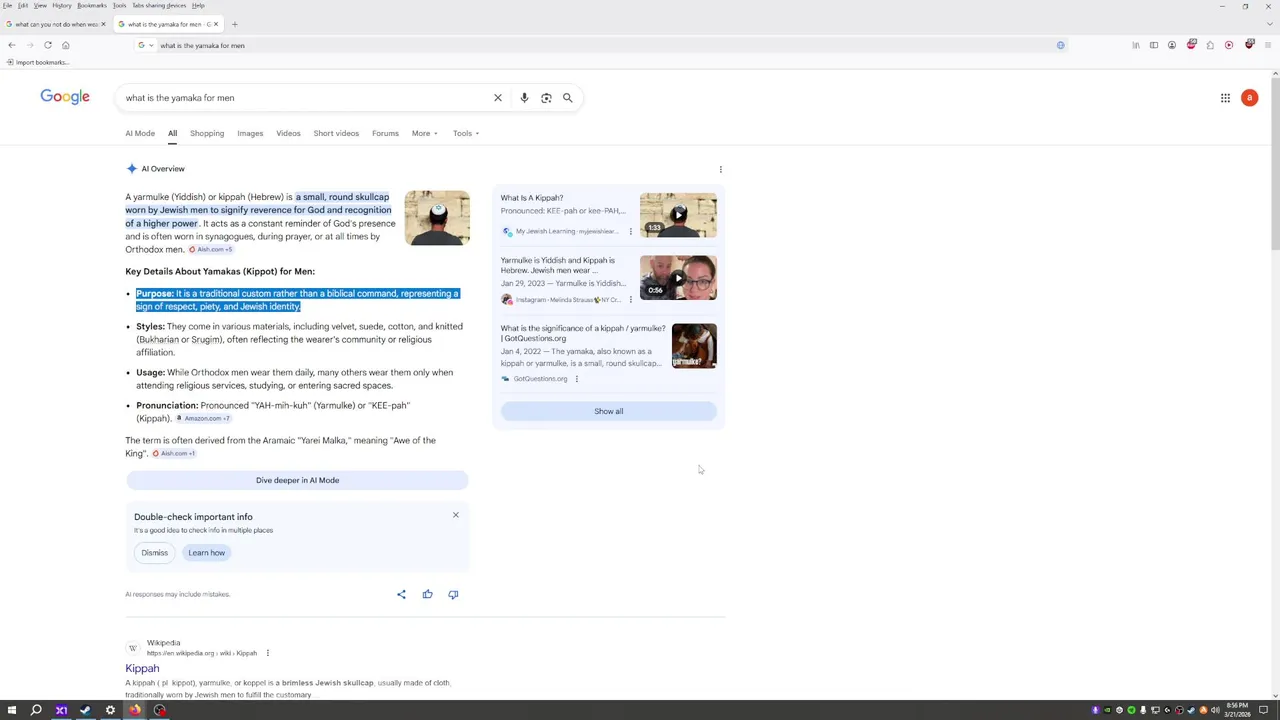This screenshot has height=720, width=1280.
Task: Switch to Forums results tab
Action: click(x=385, y=133)
